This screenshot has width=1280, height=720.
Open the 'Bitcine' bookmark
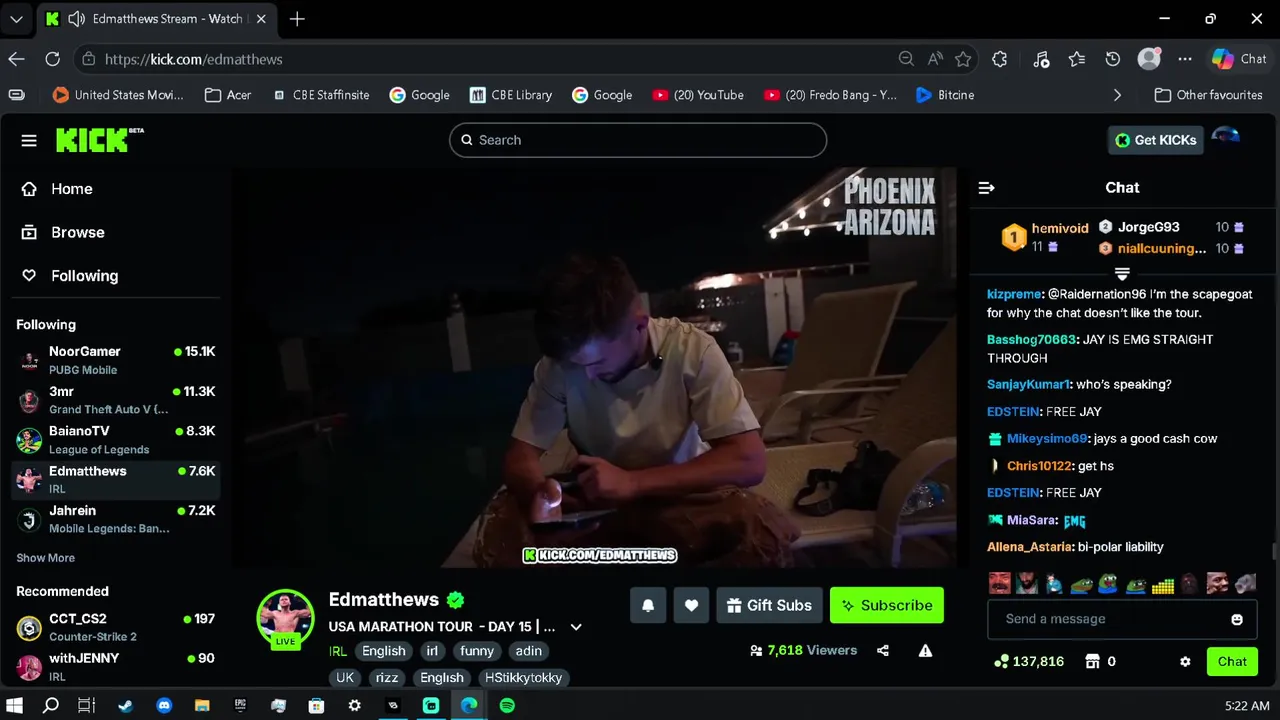click(x=945, y=95)
